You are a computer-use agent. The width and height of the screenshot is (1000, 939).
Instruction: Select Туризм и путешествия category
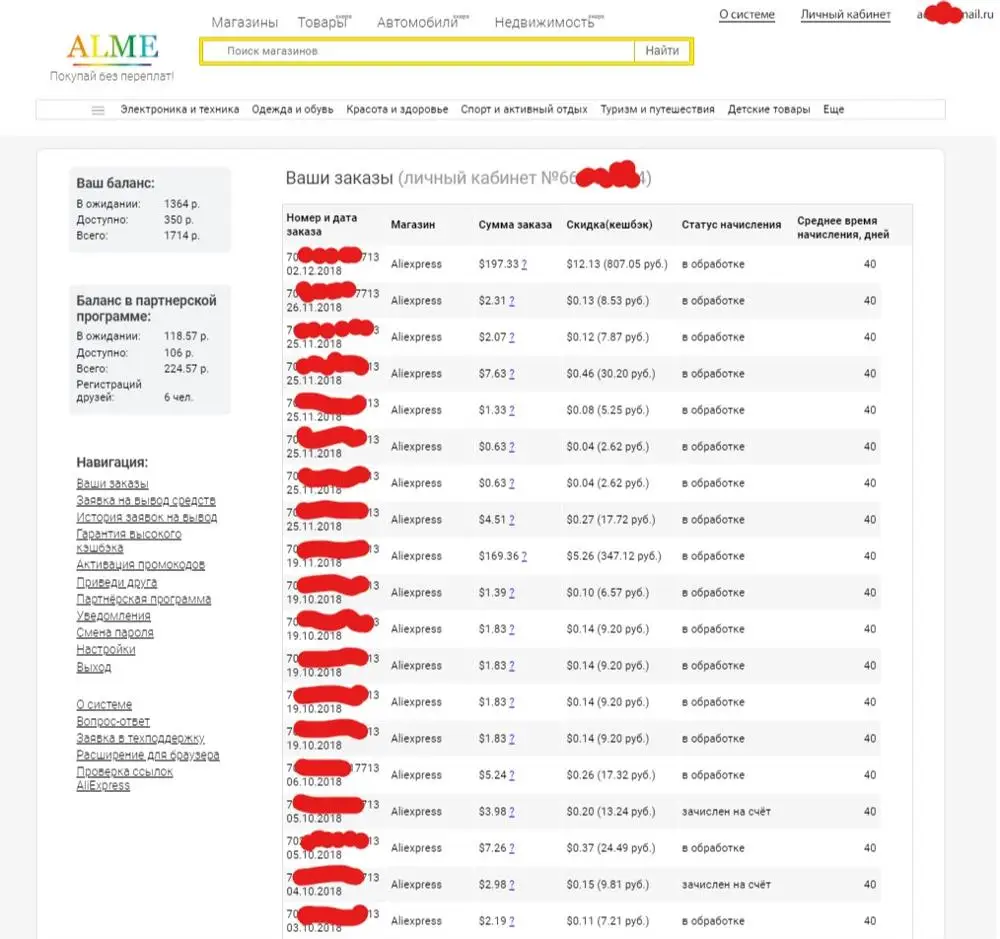click(x=658, y=110)
